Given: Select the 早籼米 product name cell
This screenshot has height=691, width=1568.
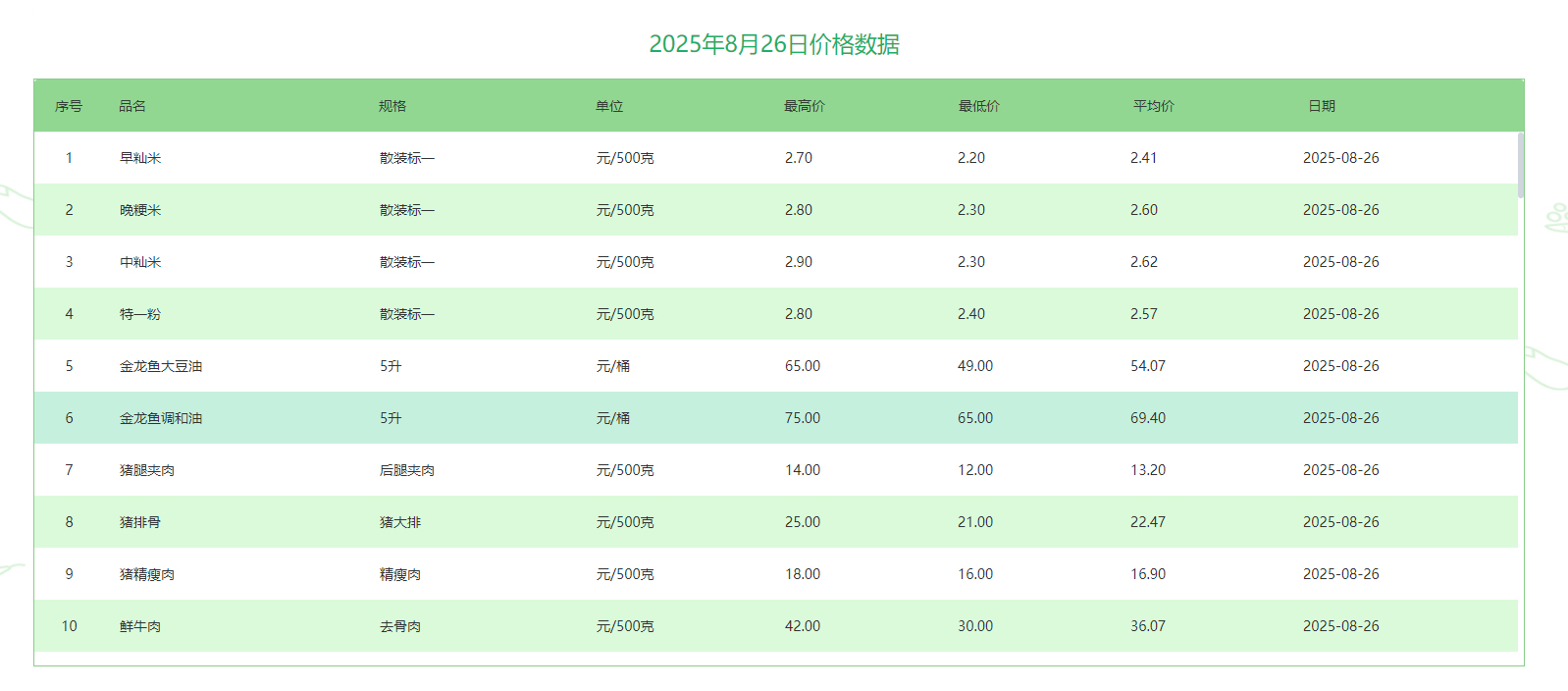Looking at the screenshot, I should point(140,158).
